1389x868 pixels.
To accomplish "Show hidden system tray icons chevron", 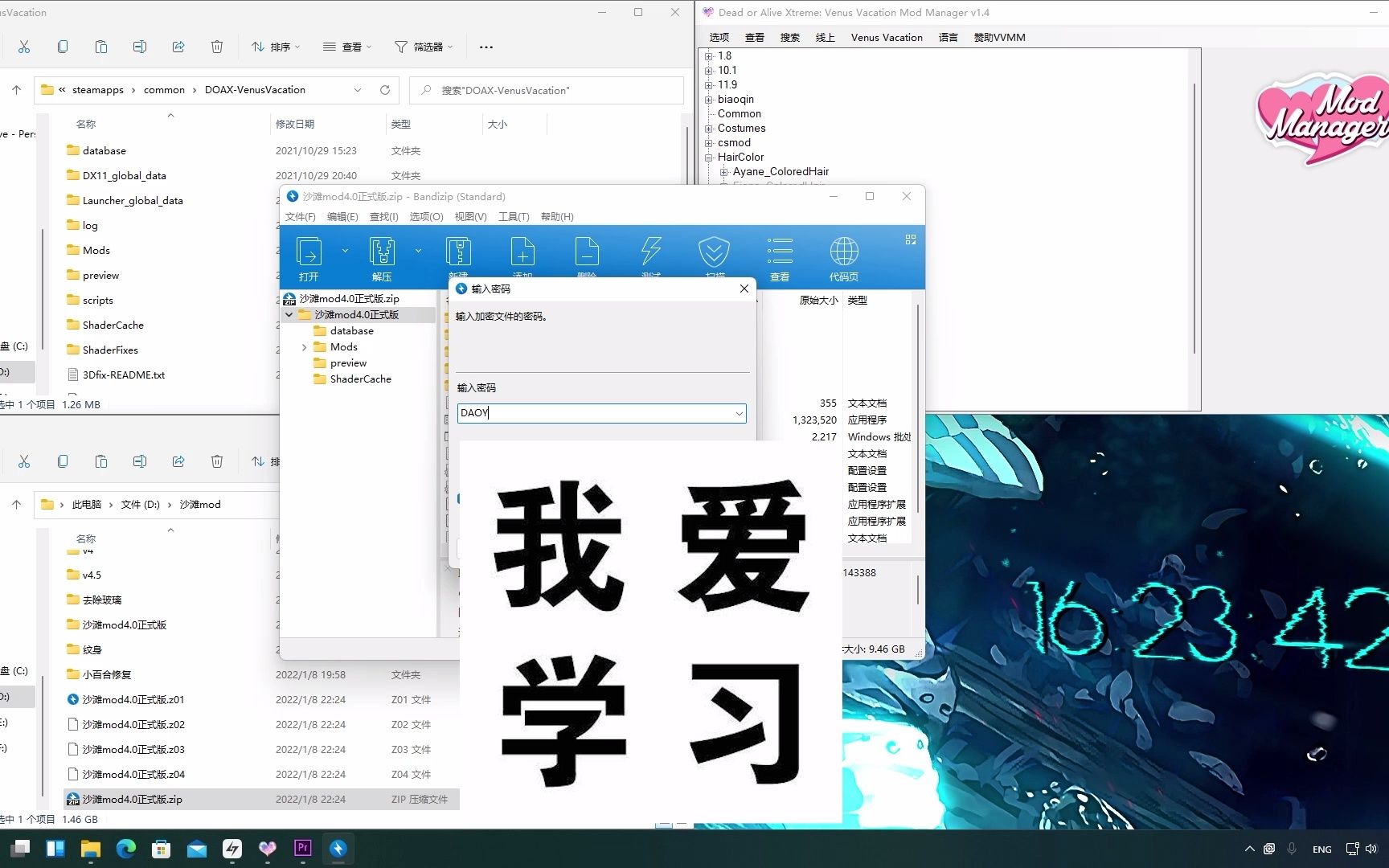I will pos(1249,849).
